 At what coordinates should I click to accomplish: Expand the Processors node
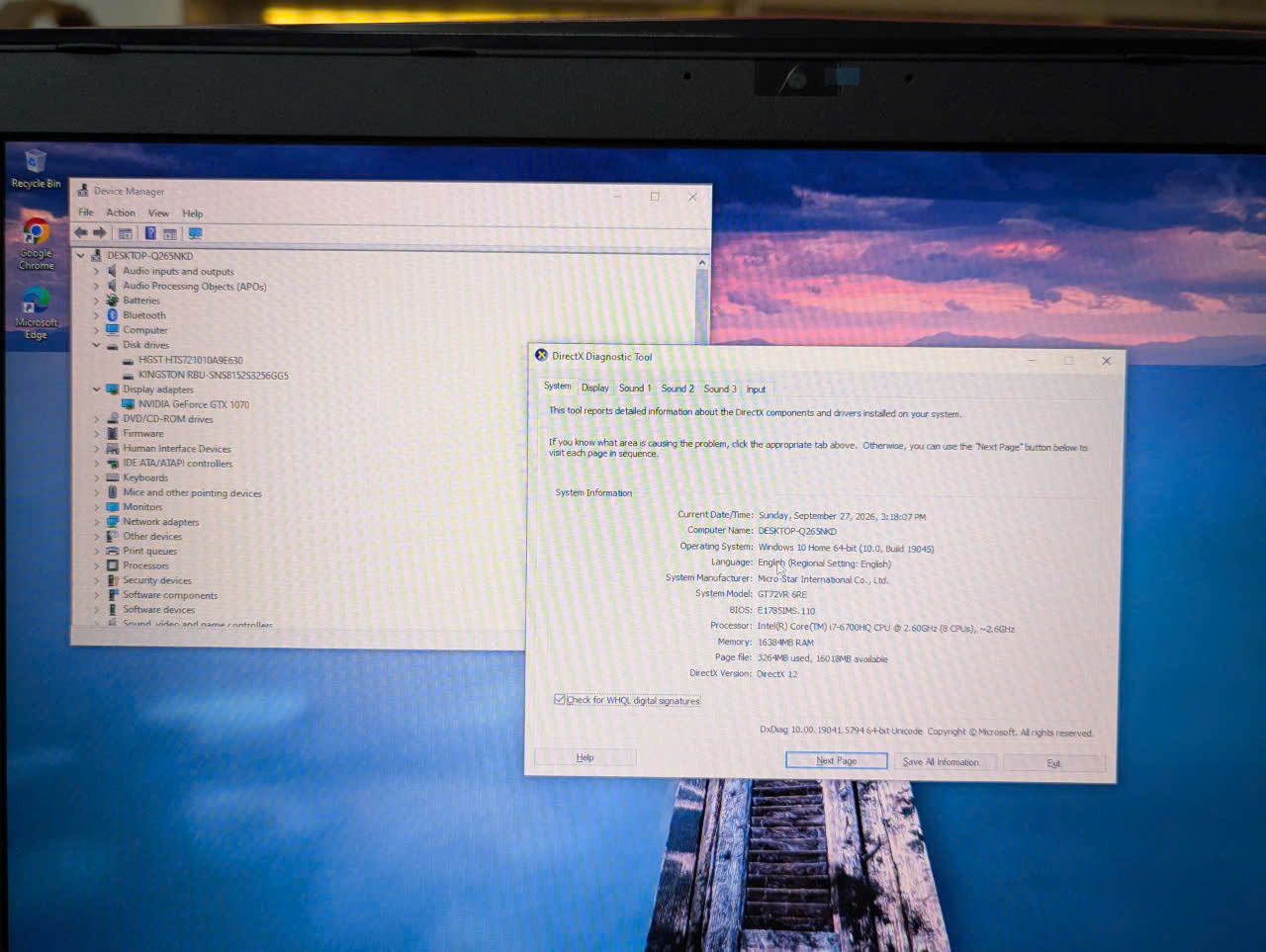(x=96, y=565)
